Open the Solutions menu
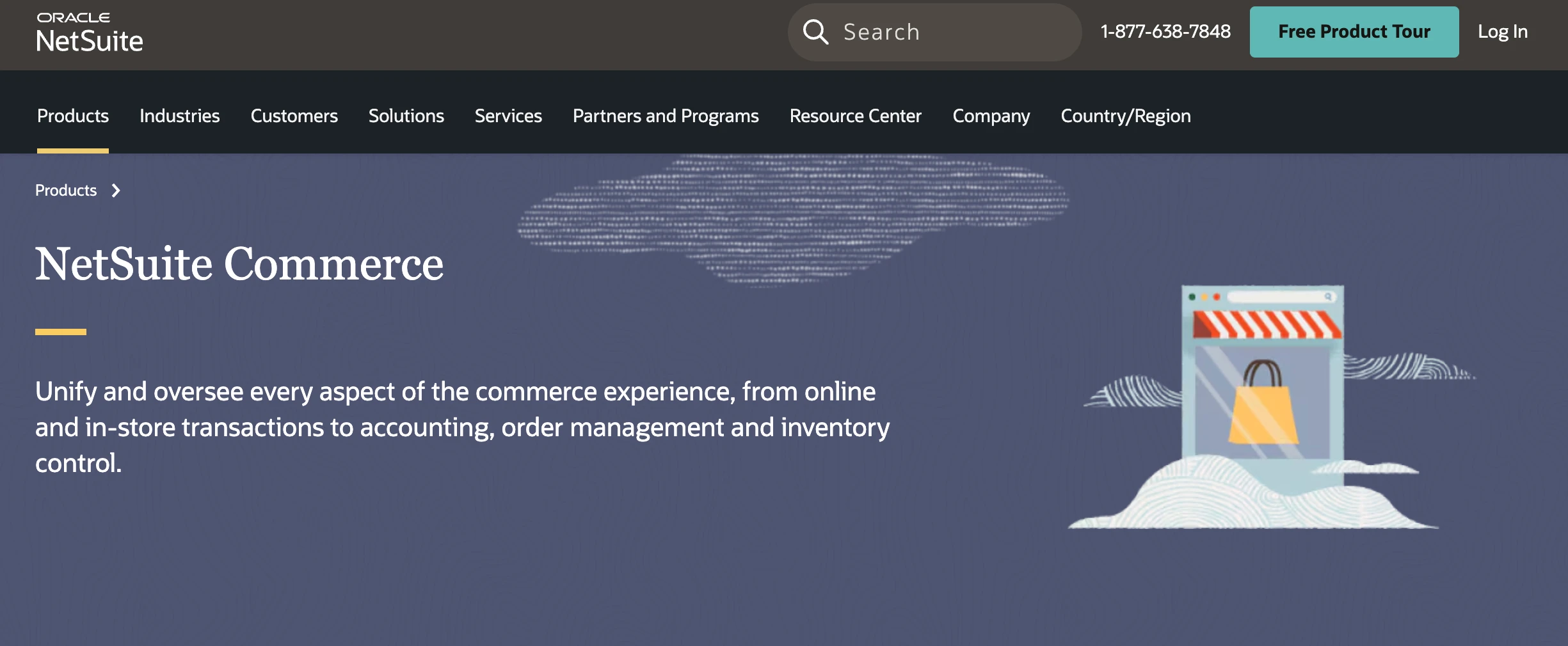The image size is (1568, 646). (x=406, y=116)
